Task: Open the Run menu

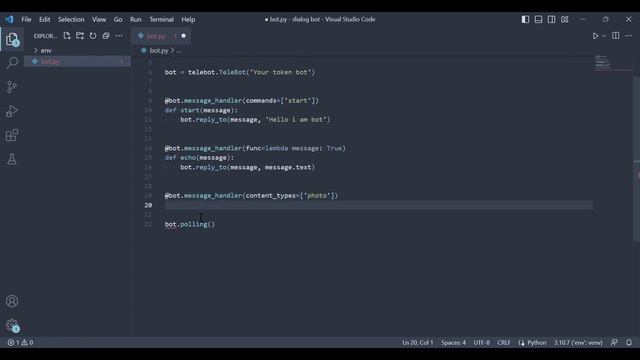Action: (136, 19)
